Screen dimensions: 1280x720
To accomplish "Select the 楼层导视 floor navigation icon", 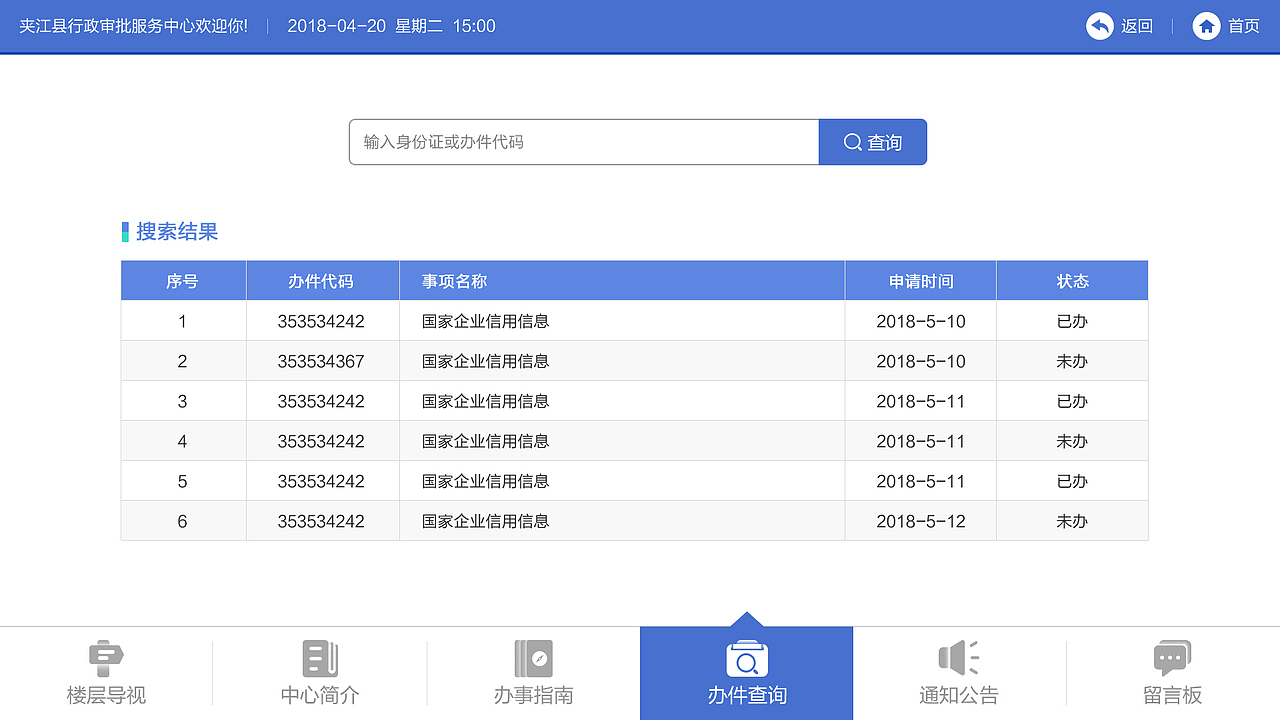I will (107, 658).
